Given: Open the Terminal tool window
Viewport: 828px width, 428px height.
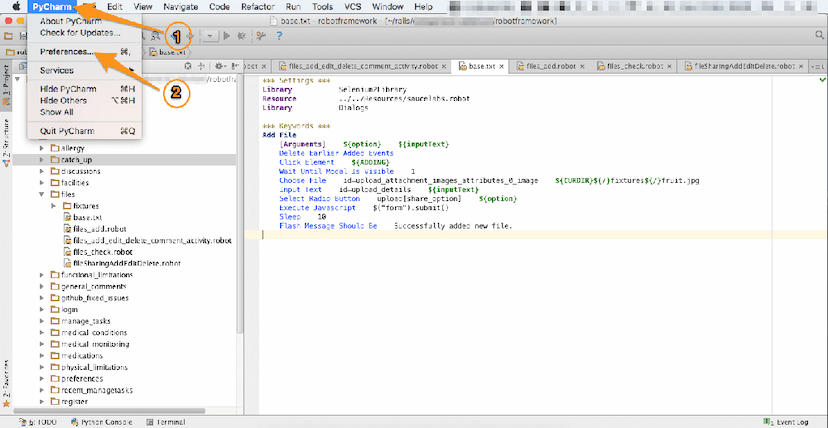Looking at the screenshot, I should (166, 423).
